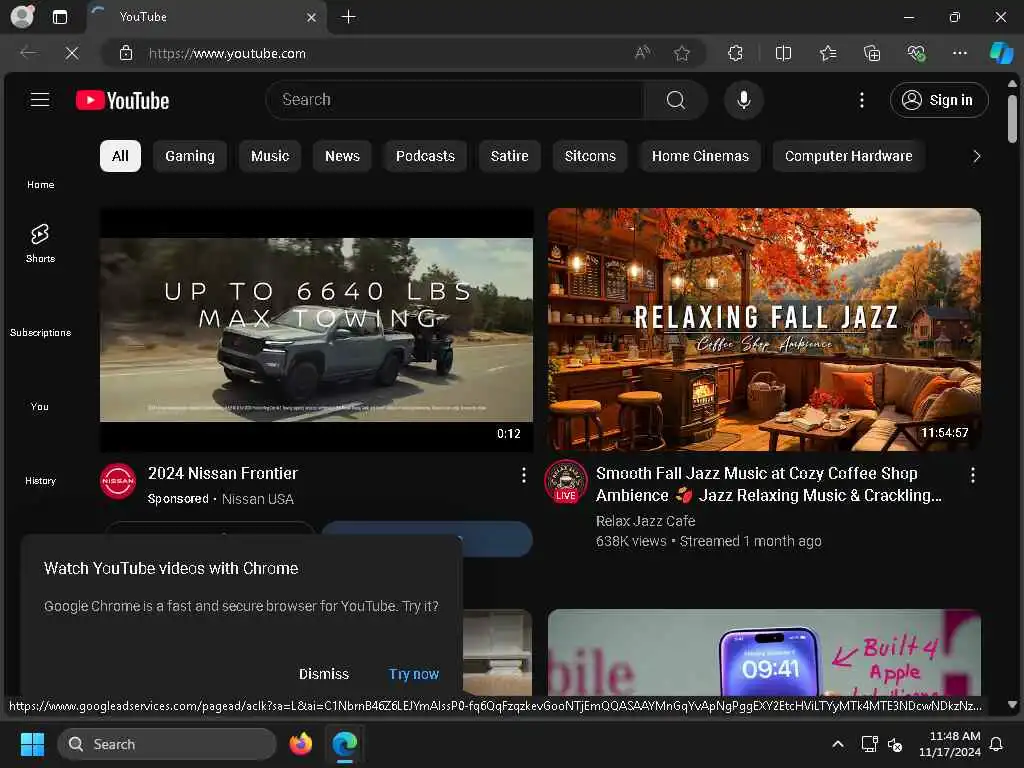Click the Sign in button
1024x768 pixels.
tap(938, 100)
